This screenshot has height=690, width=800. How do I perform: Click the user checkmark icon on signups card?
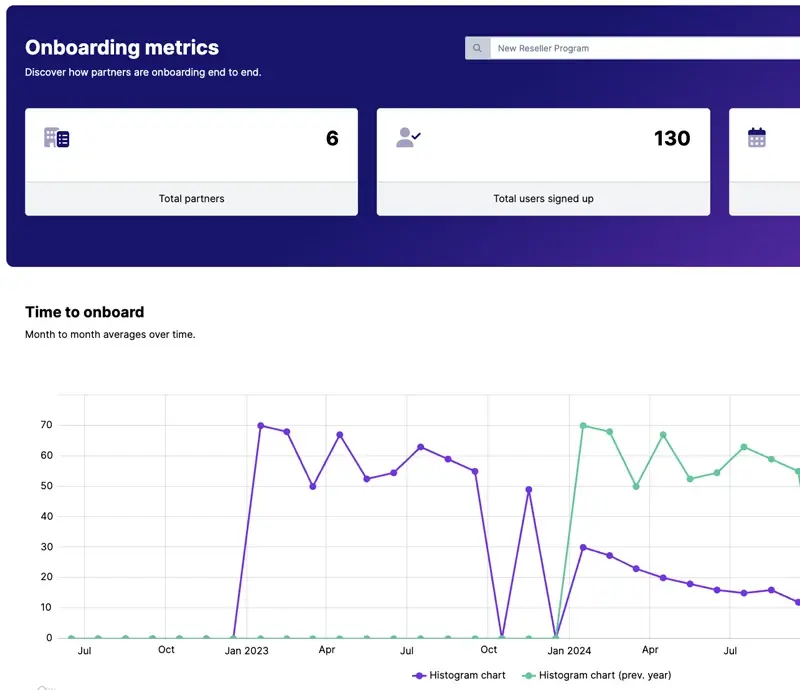click(x=408, y=138)
